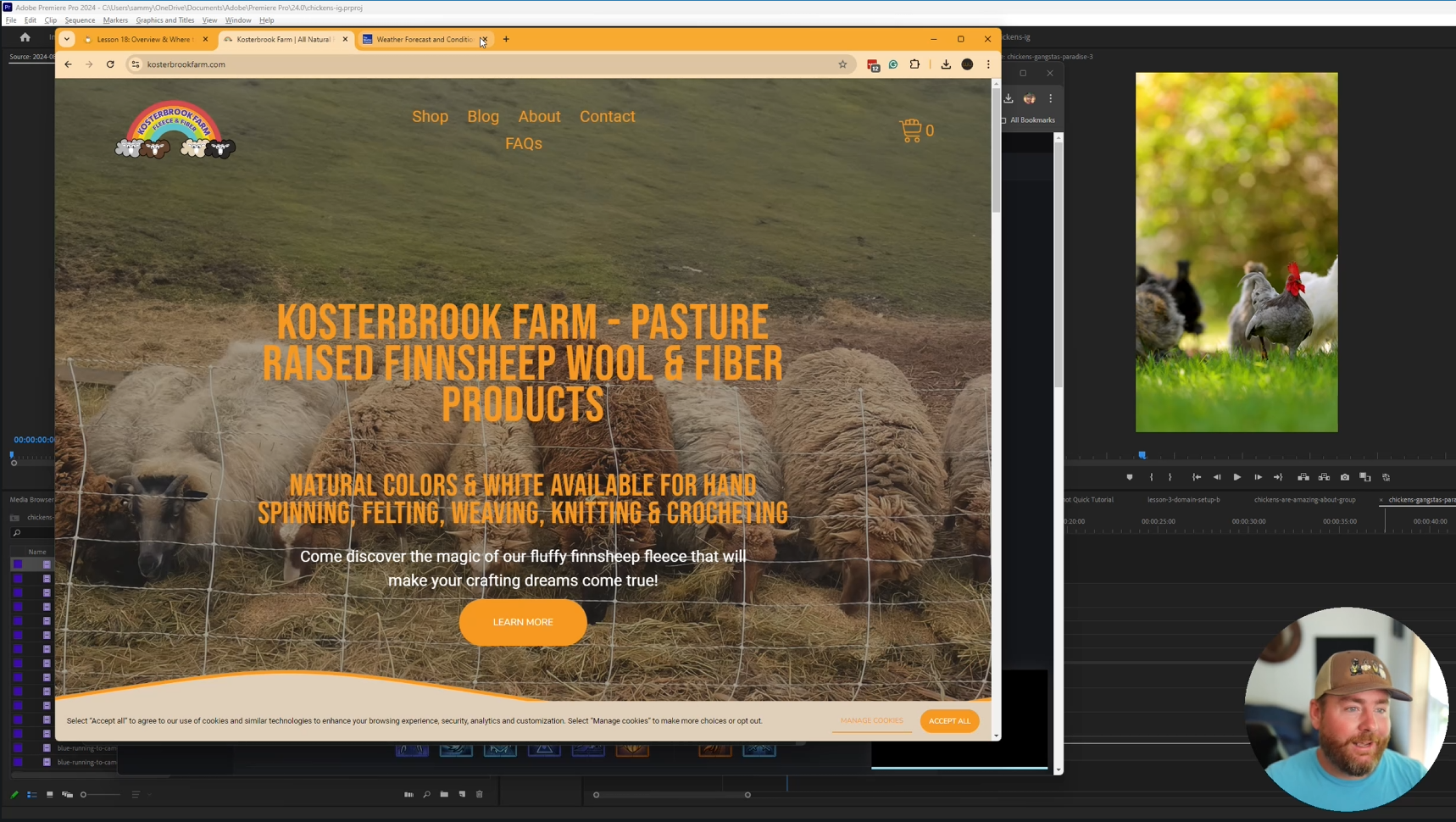Click ACCEPT ALL cookies button
The height and width of the screenshot is (822, 1456).
pos(949,721)
